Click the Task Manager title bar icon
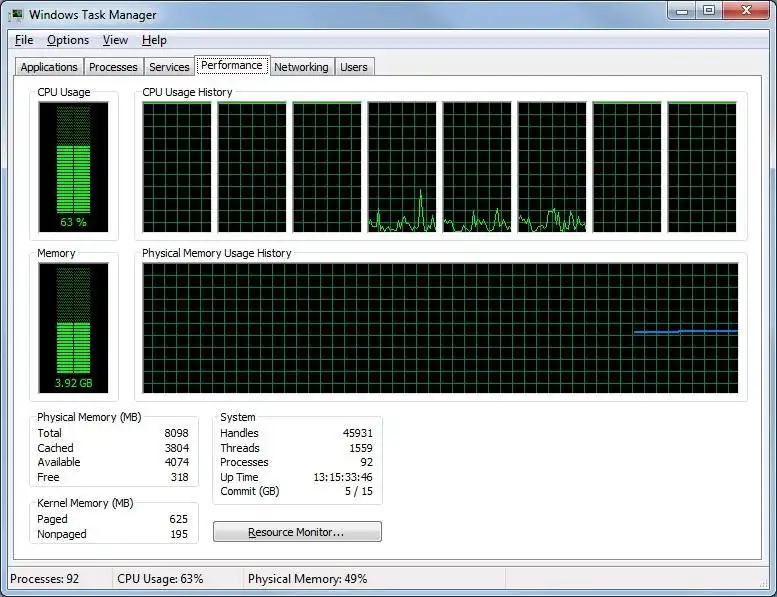Viewport: 777px width, 597px height. point(16,15)
